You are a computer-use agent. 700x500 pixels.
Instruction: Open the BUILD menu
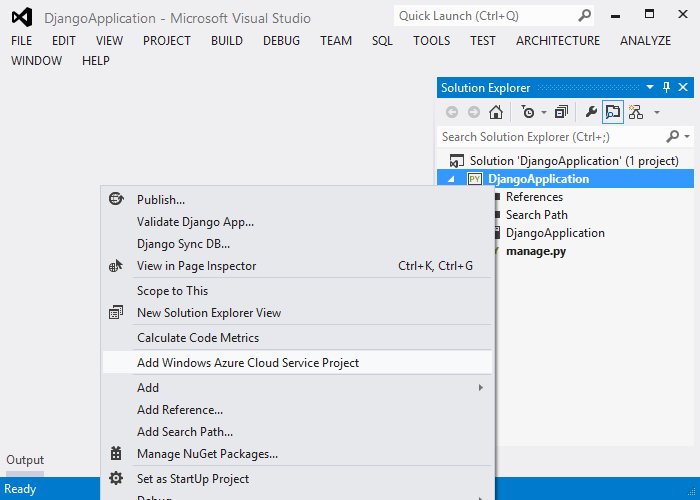(227, 41)
